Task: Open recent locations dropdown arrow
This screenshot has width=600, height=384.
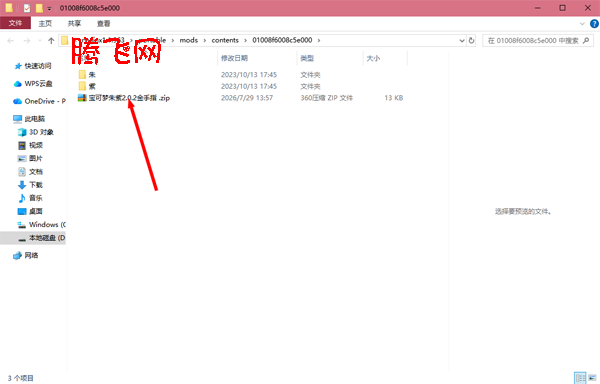Action: [39, 41]
